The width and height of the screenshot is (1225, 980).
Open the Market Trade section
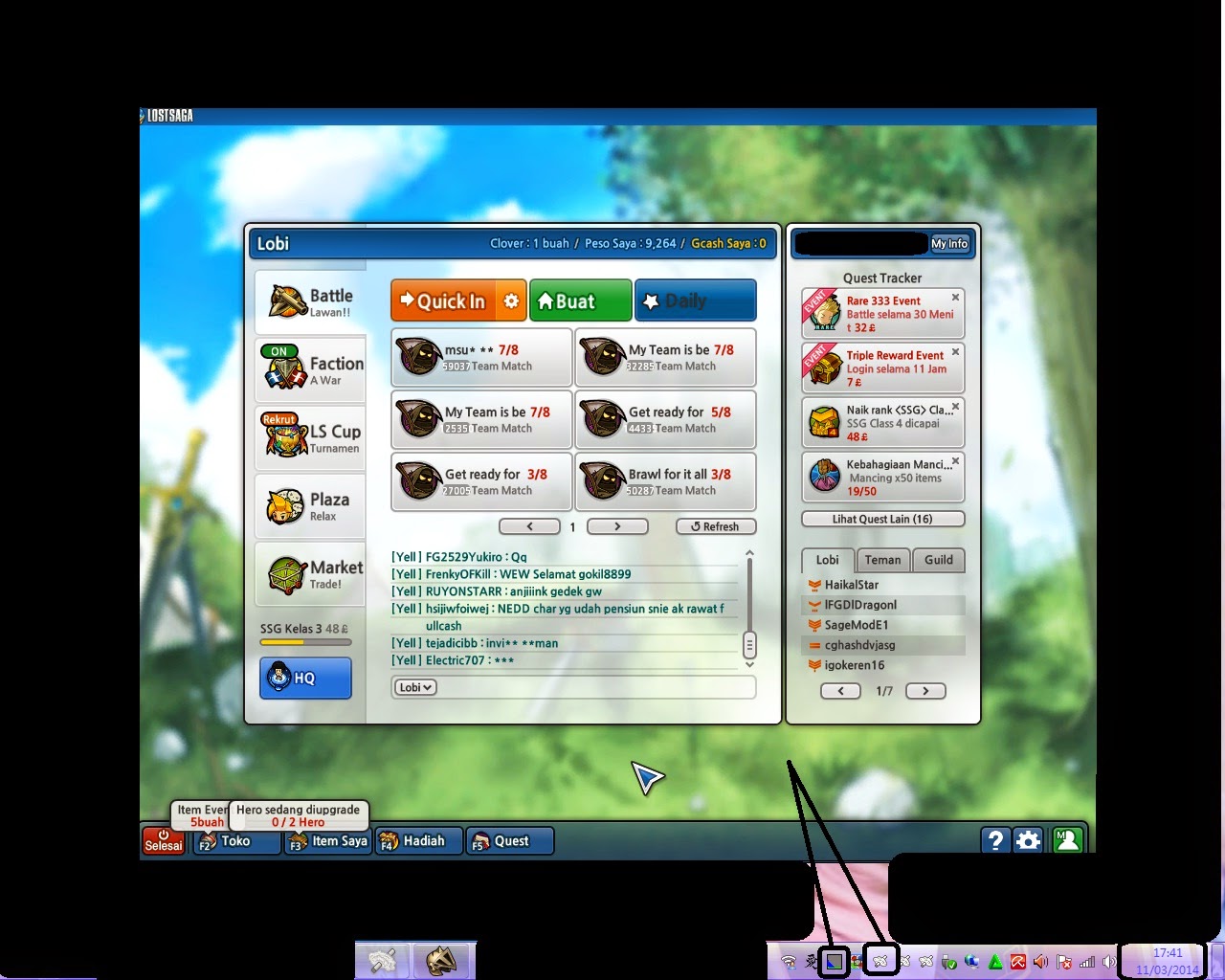pyautogui.click(x=310, y=574)
